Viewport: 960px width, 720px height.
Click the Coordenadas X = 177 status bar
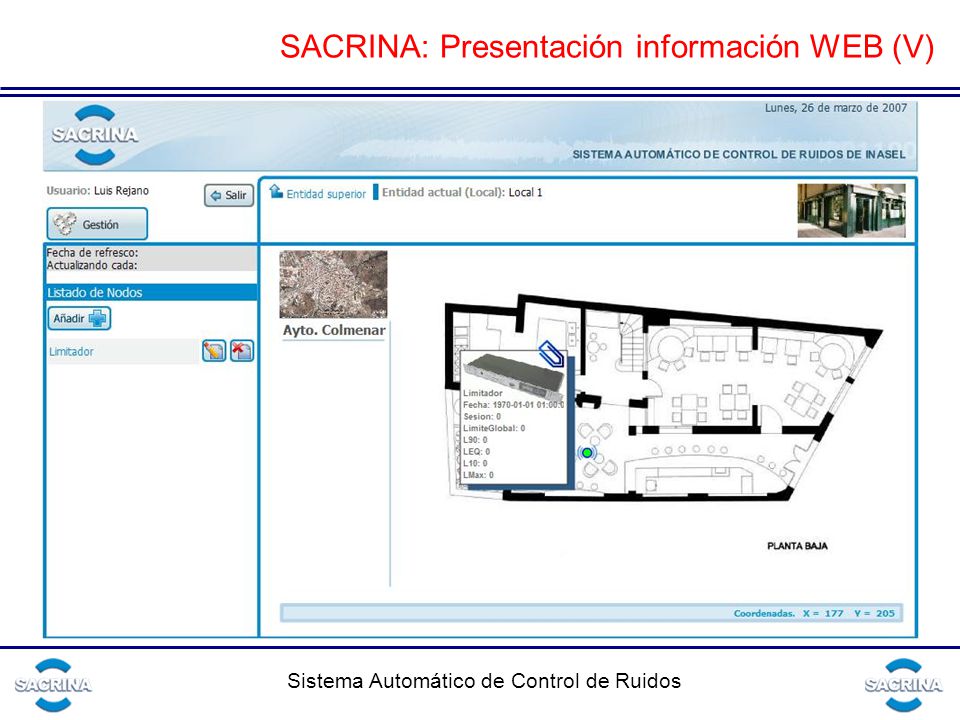click(591, 613)
